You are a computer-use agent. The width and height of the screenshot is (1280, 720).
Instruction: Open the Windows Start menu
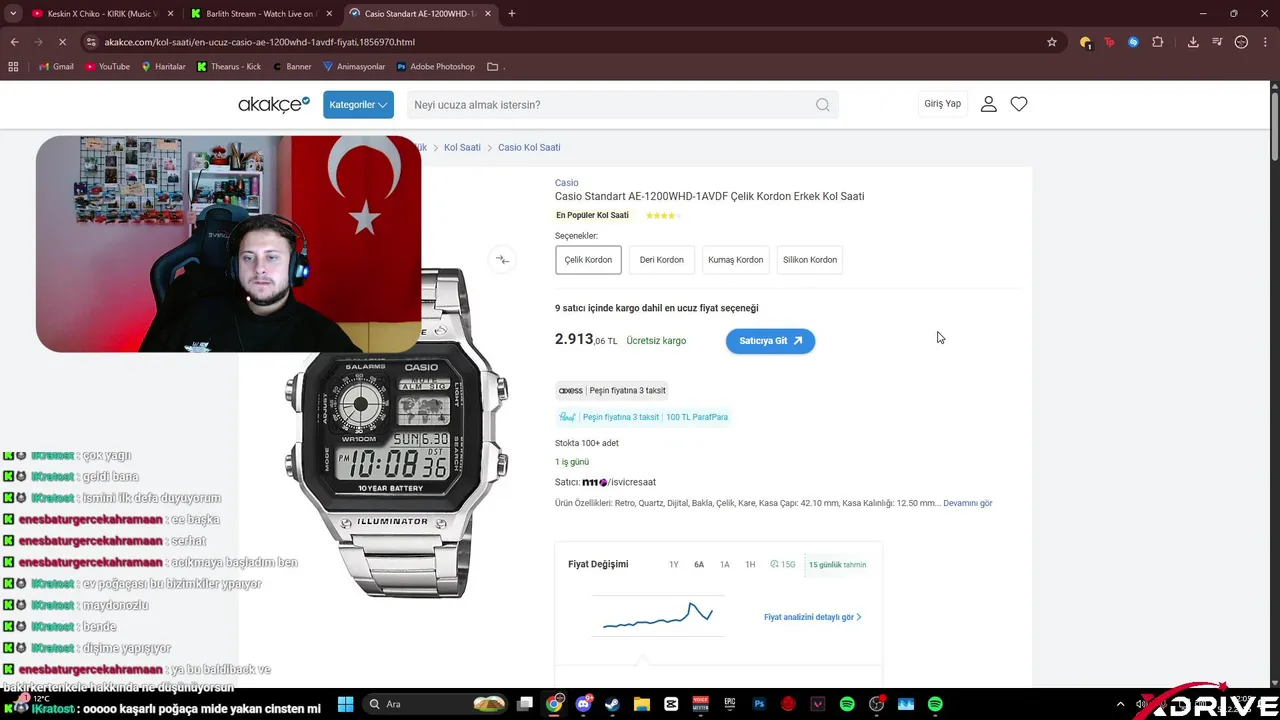pos(345,704)
